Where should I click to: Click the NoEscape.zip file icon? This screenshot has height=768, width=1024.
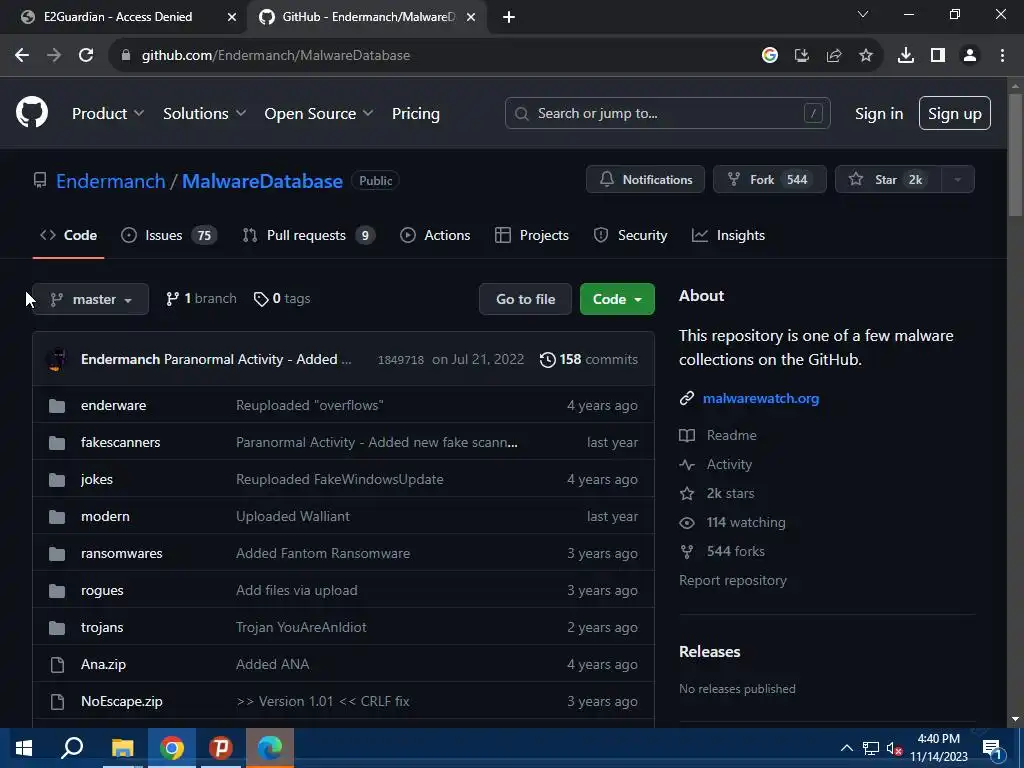57,701
